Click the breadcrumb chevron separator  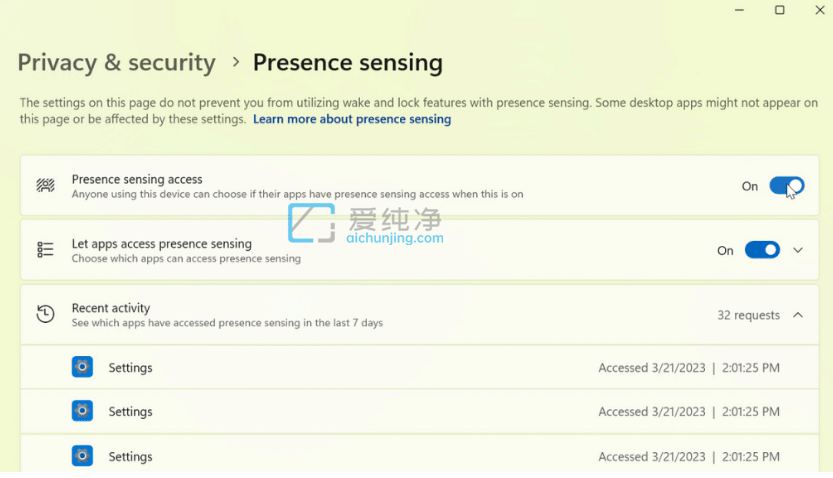click(x=236, y=62)
